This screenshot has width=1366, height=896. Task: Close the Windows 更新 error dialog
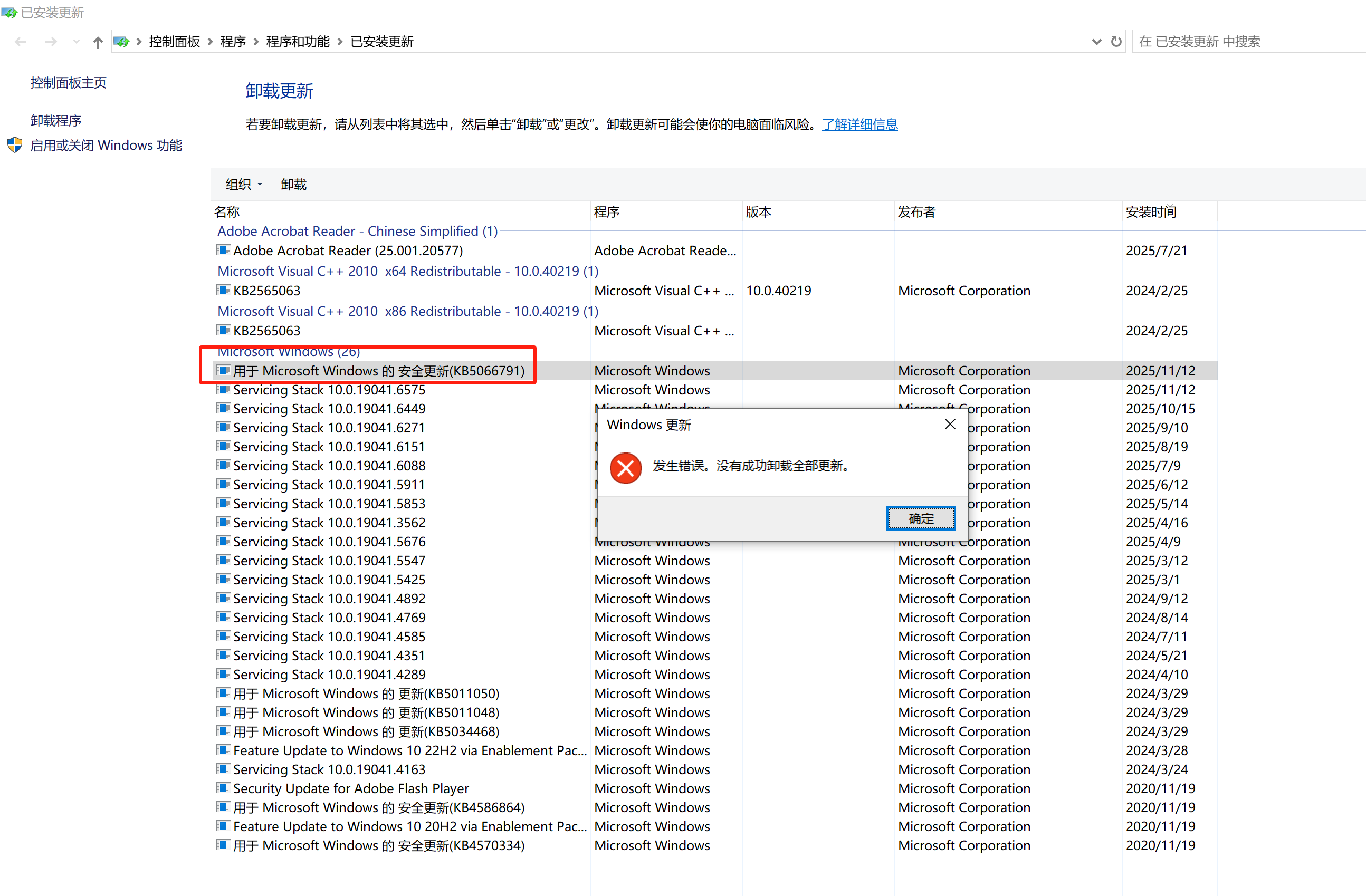point(949,424)
